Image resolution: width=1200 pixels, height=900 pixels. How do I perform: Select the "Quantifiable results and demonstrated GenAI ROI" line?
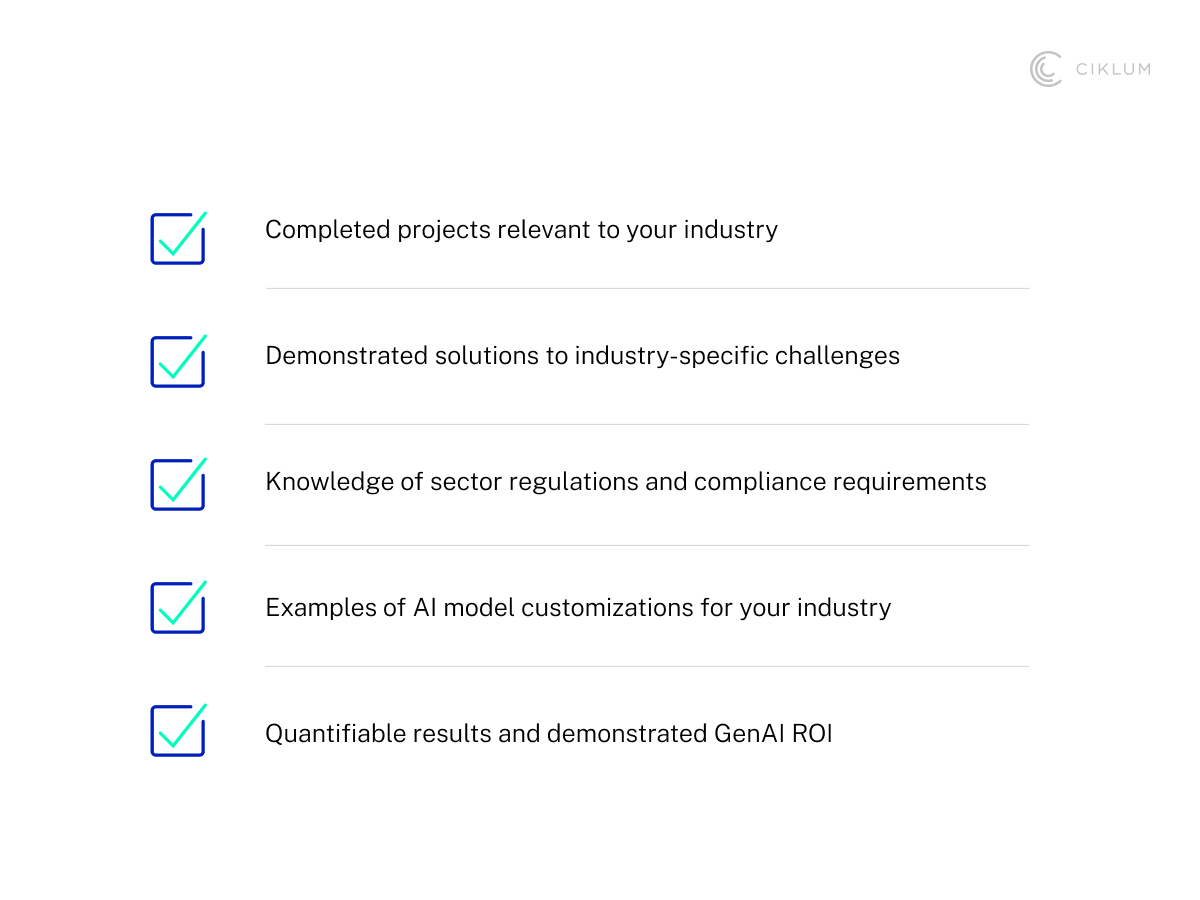tap(548, 734)
